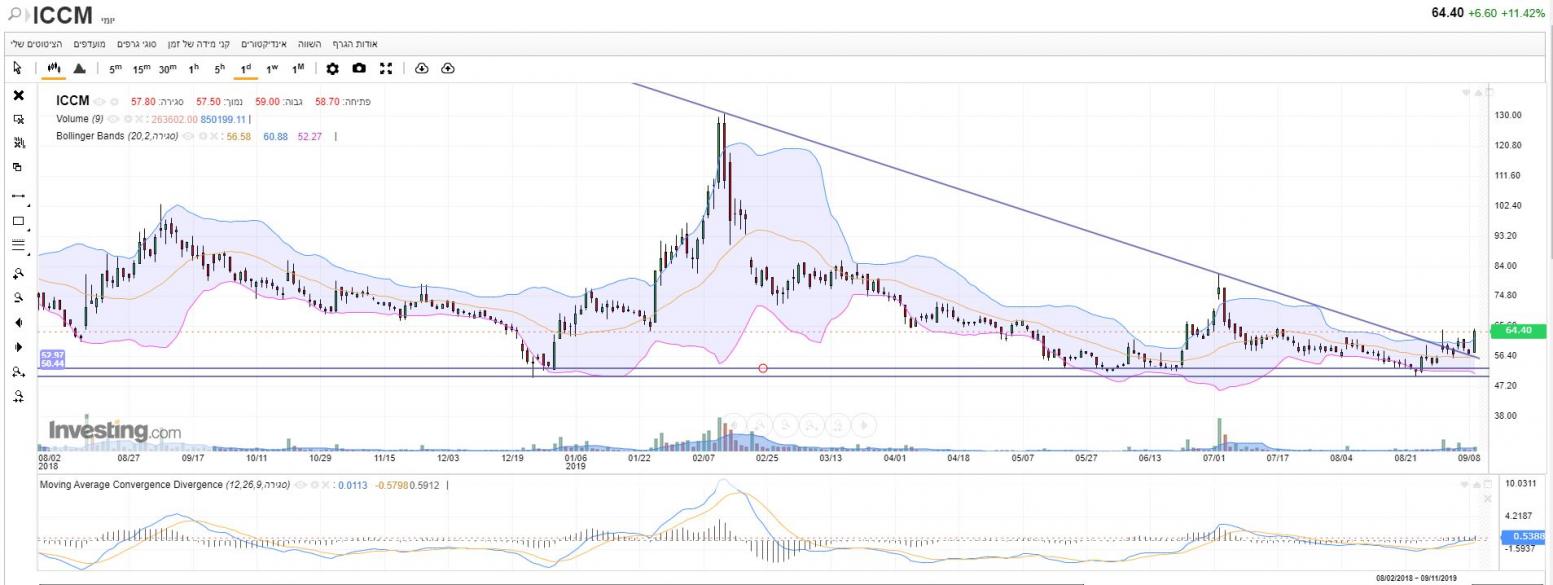Switch to the area chart icon

[x=80, y=68]
